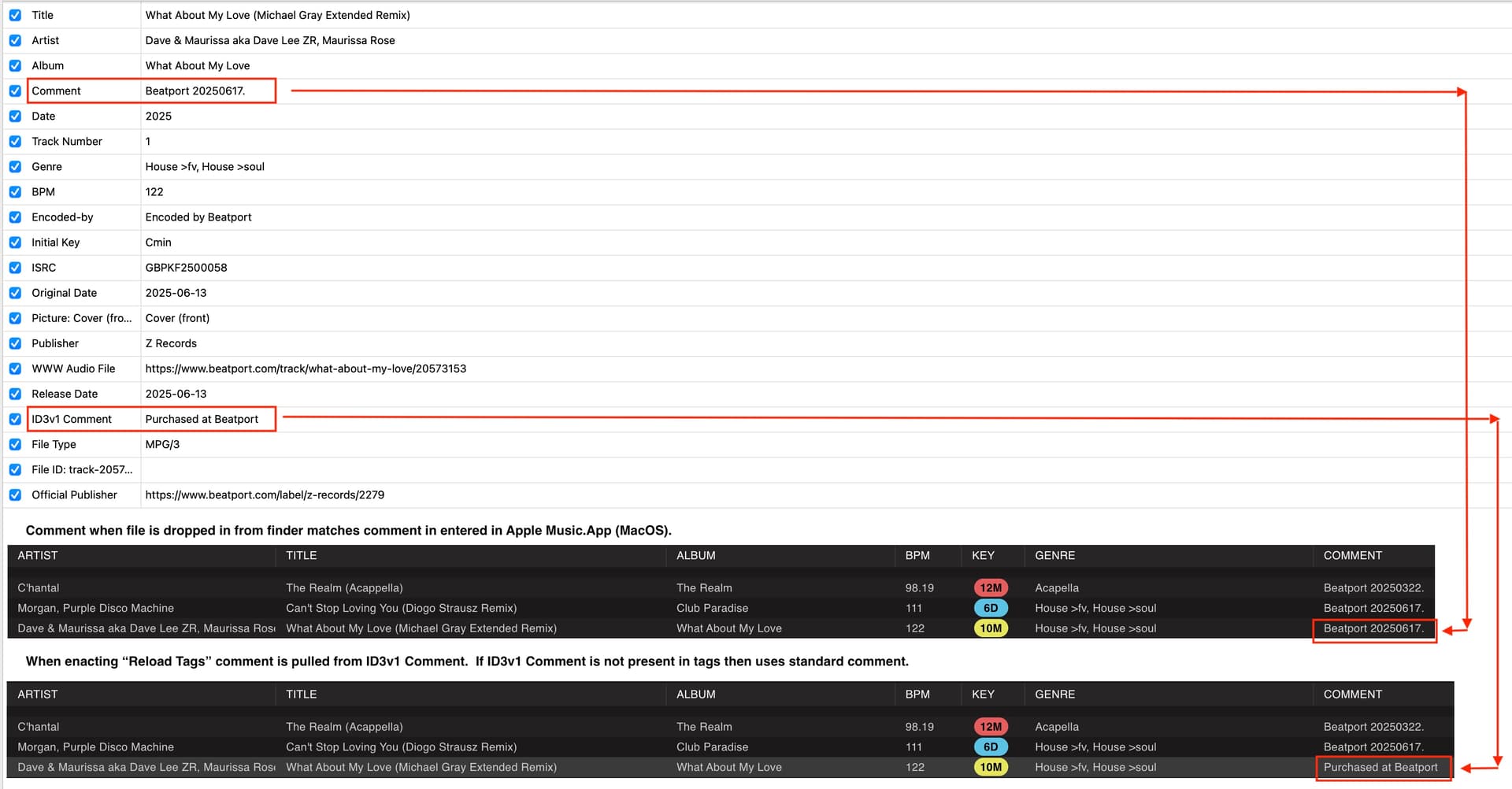Click the 12M key badge in lower table
Image resolution: width=1512 pixels, height=789 pixels.
[991, 727]
